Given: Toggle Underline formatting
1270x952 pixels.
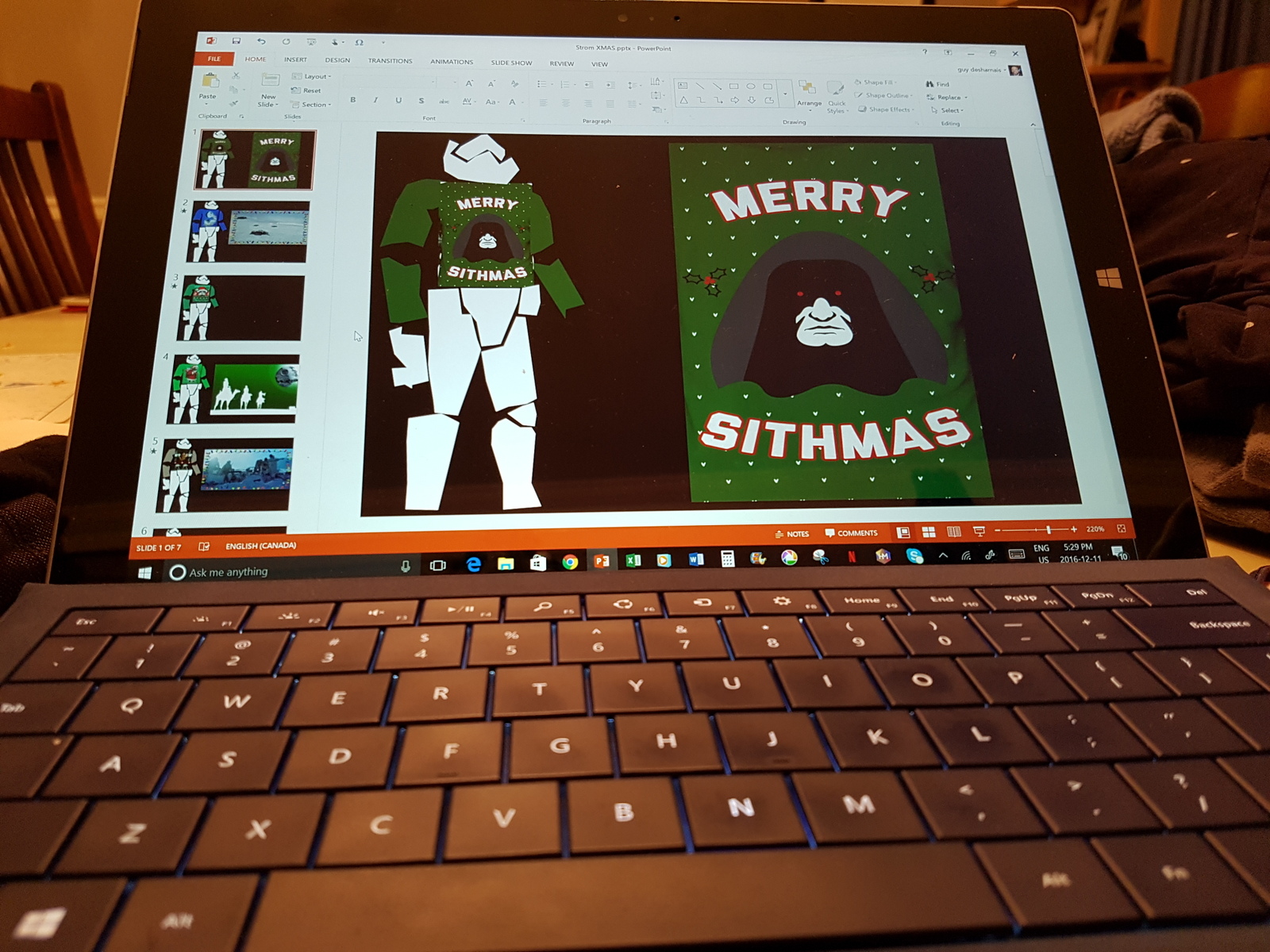Looking at the screenshot, I should (398, 101).
